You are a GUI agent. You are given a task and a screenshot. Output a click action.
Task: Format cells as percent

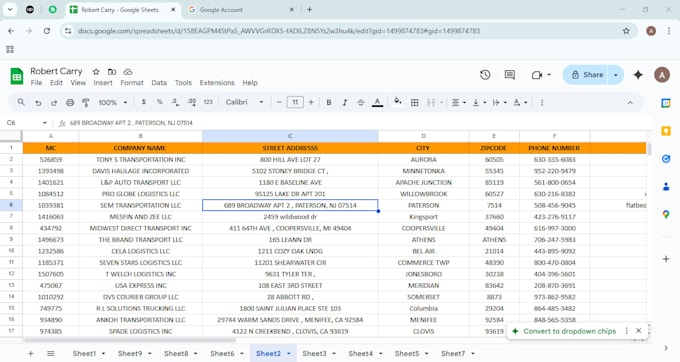(160, 102)
